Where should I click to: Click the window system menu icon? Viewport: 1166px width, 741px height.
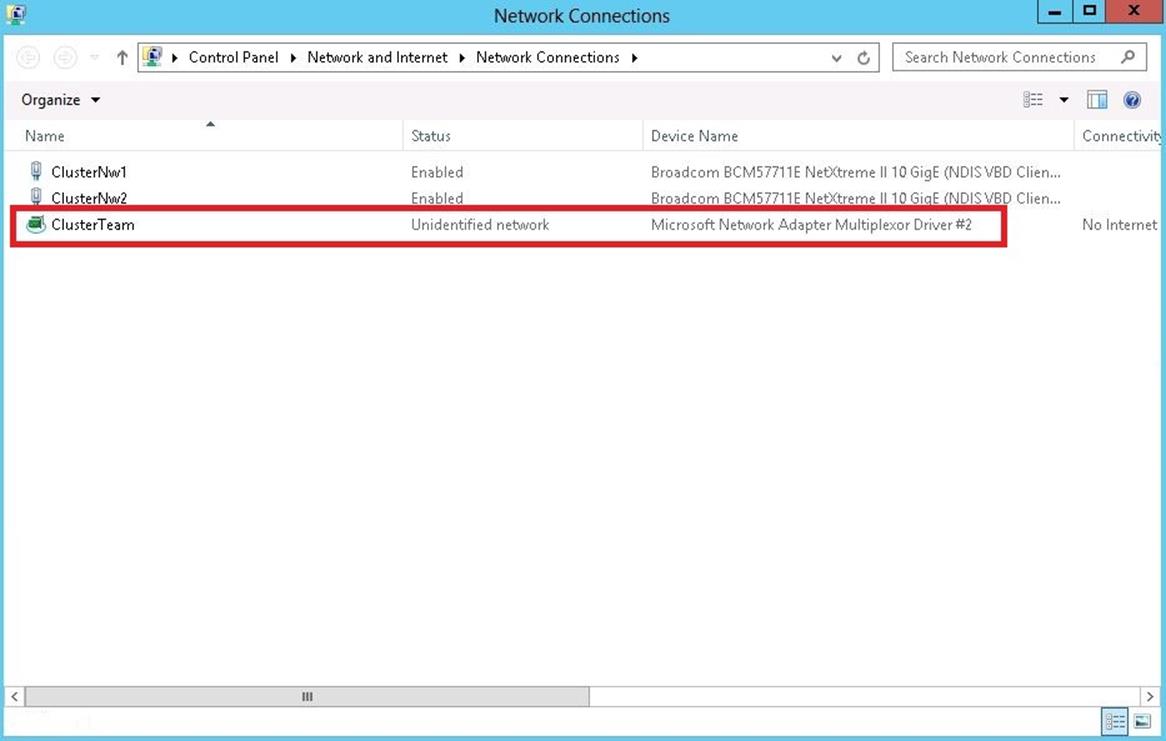(16, 14)
